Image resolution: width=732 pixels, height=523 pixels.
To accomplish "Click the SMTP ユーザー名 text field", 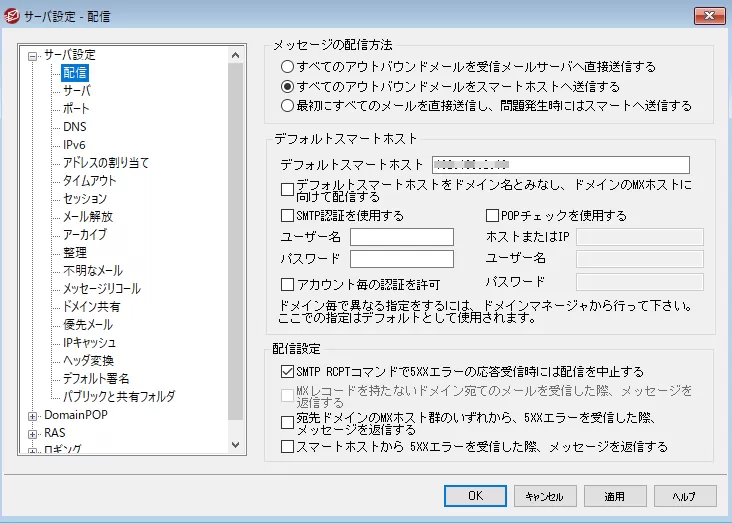I will [x=401, y=237].
